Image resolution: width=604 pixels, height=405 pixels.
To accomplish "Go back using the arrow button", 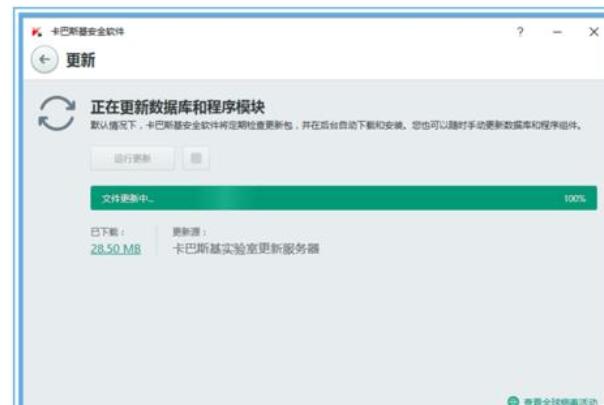I will coord(44,59).
